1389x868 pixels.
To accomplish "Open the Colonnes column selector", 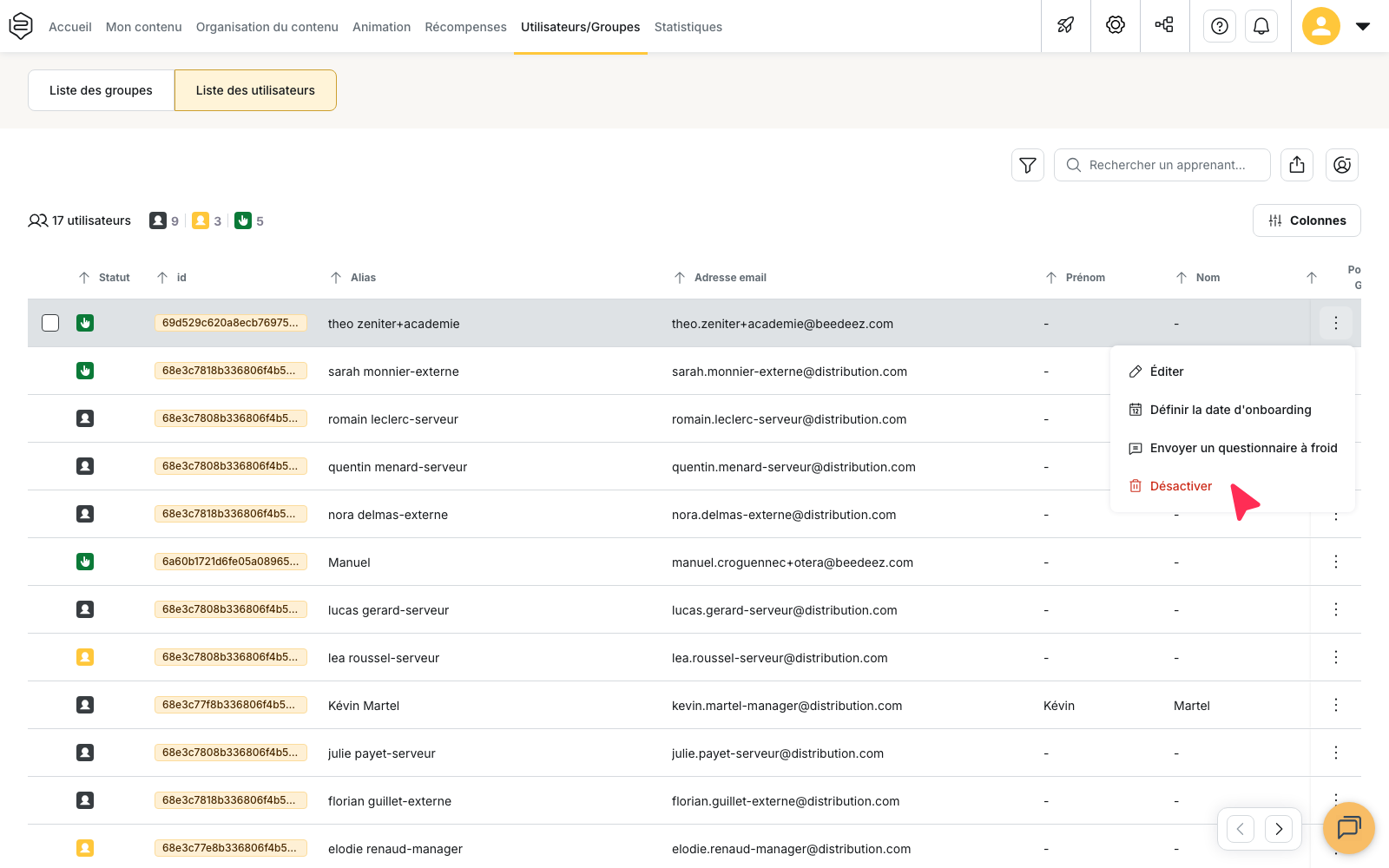I will pyautogui.click(x=1307, y=220).
